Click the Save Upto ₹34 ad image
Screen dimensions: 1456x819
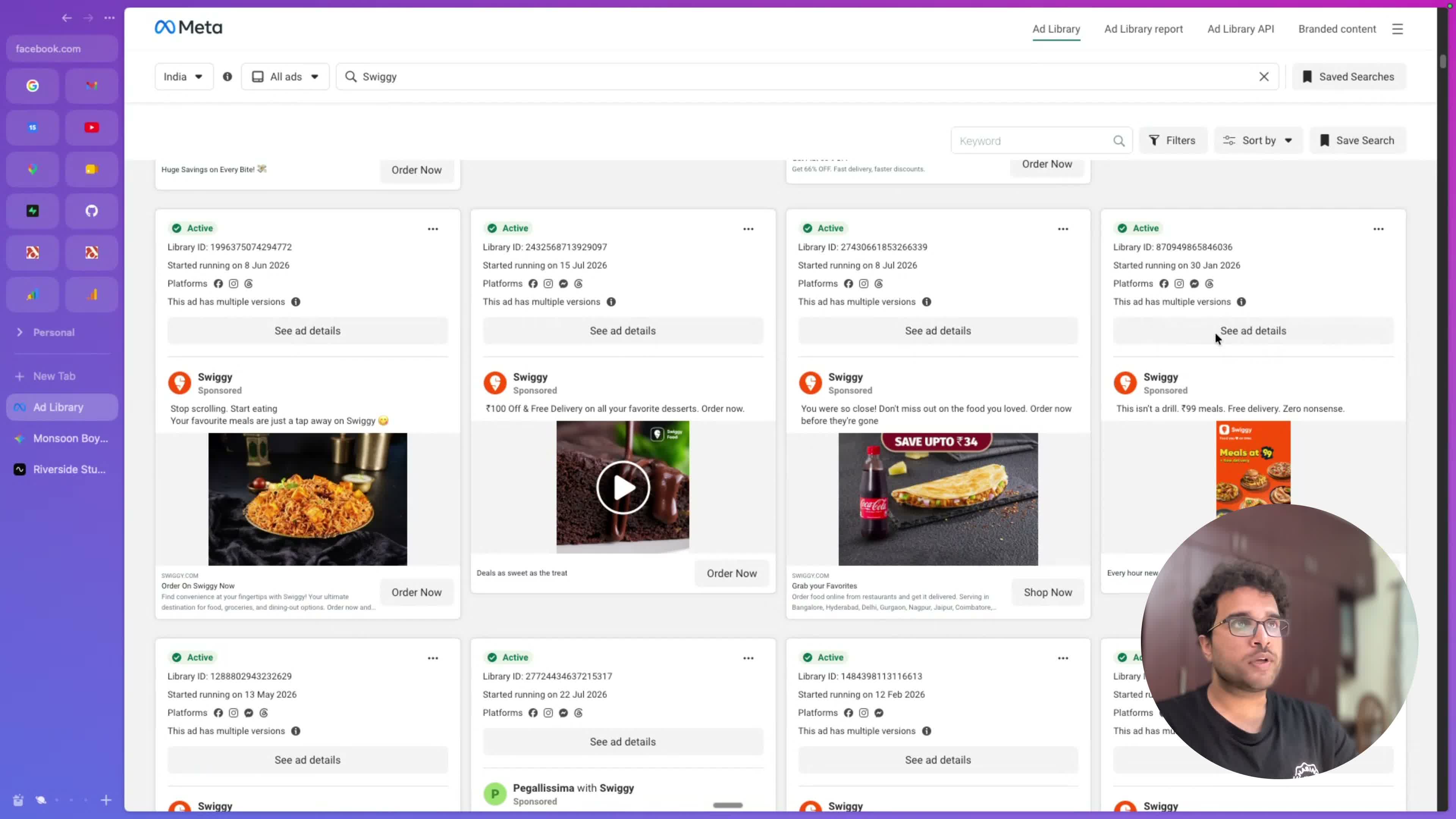click(x=938, y=499)
